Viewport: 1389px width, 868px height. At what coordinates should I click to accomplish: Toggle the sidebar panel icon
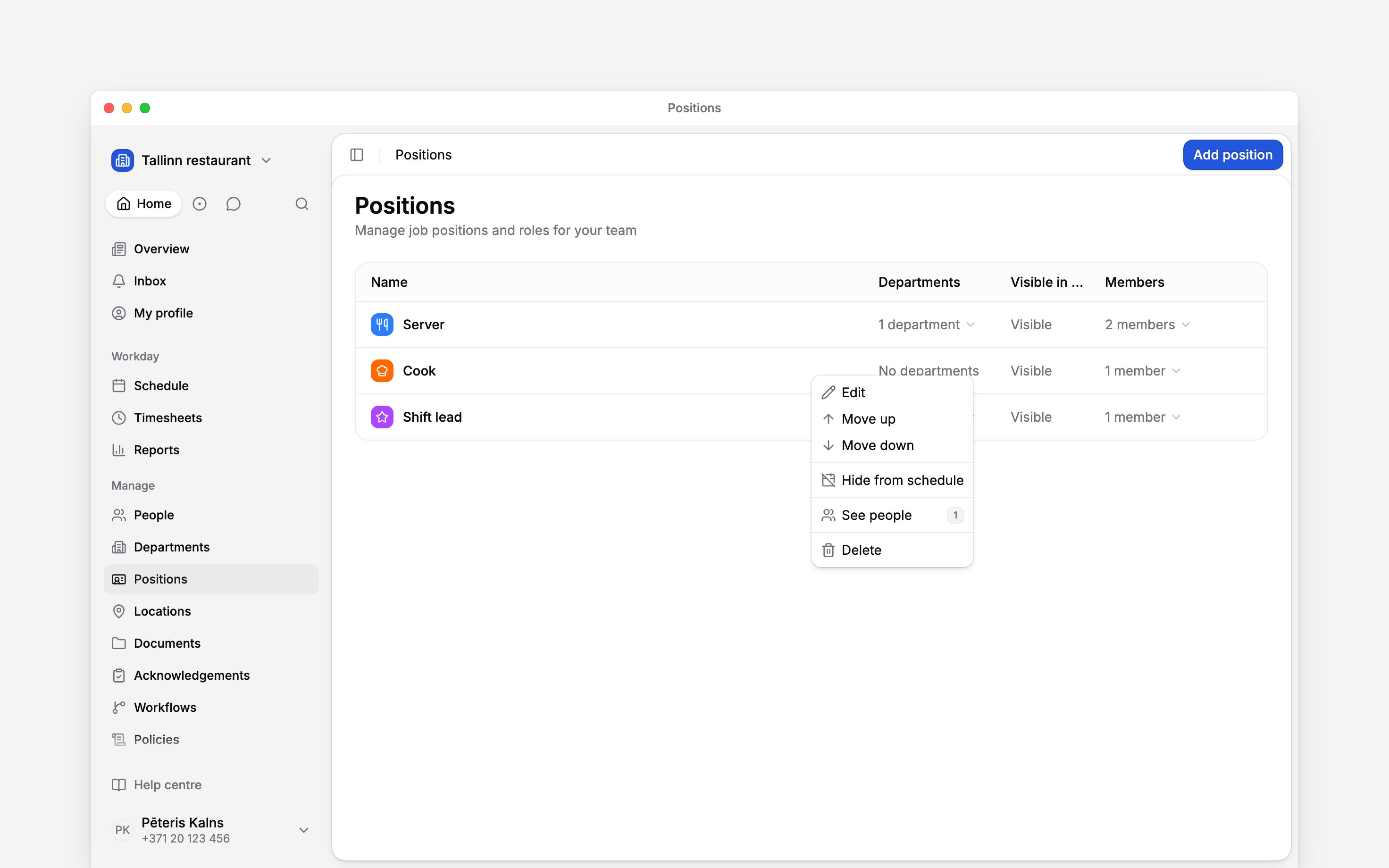pos(356,155)
